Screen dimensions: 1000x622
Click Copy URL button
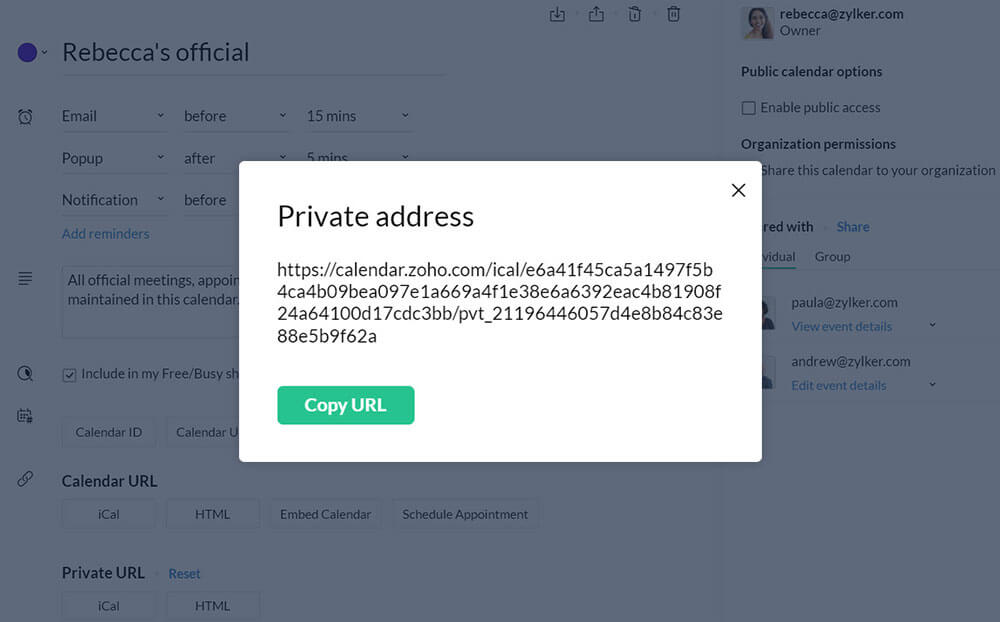click(x=345, y=405)
